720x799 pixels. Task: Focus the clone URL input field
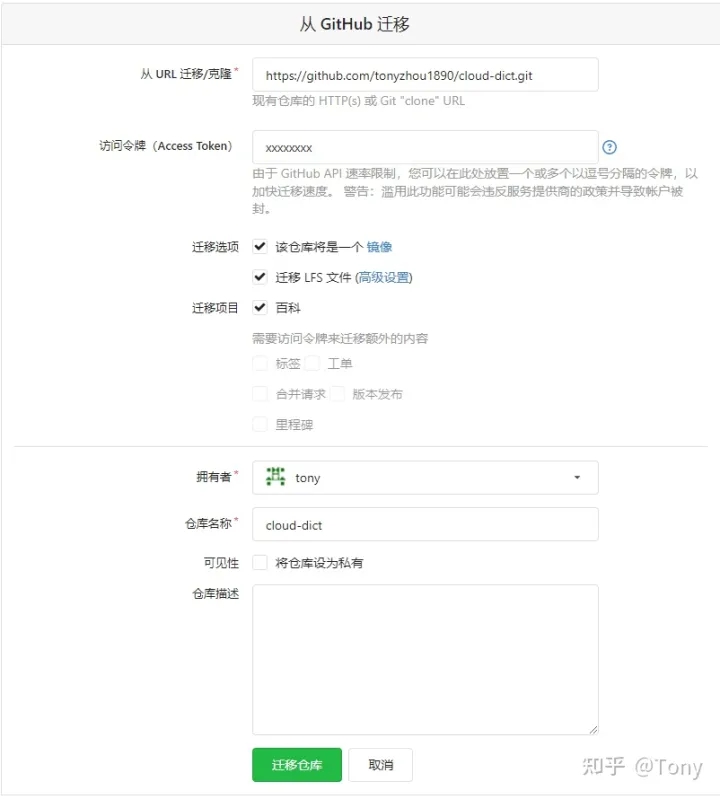coord(425,75)
